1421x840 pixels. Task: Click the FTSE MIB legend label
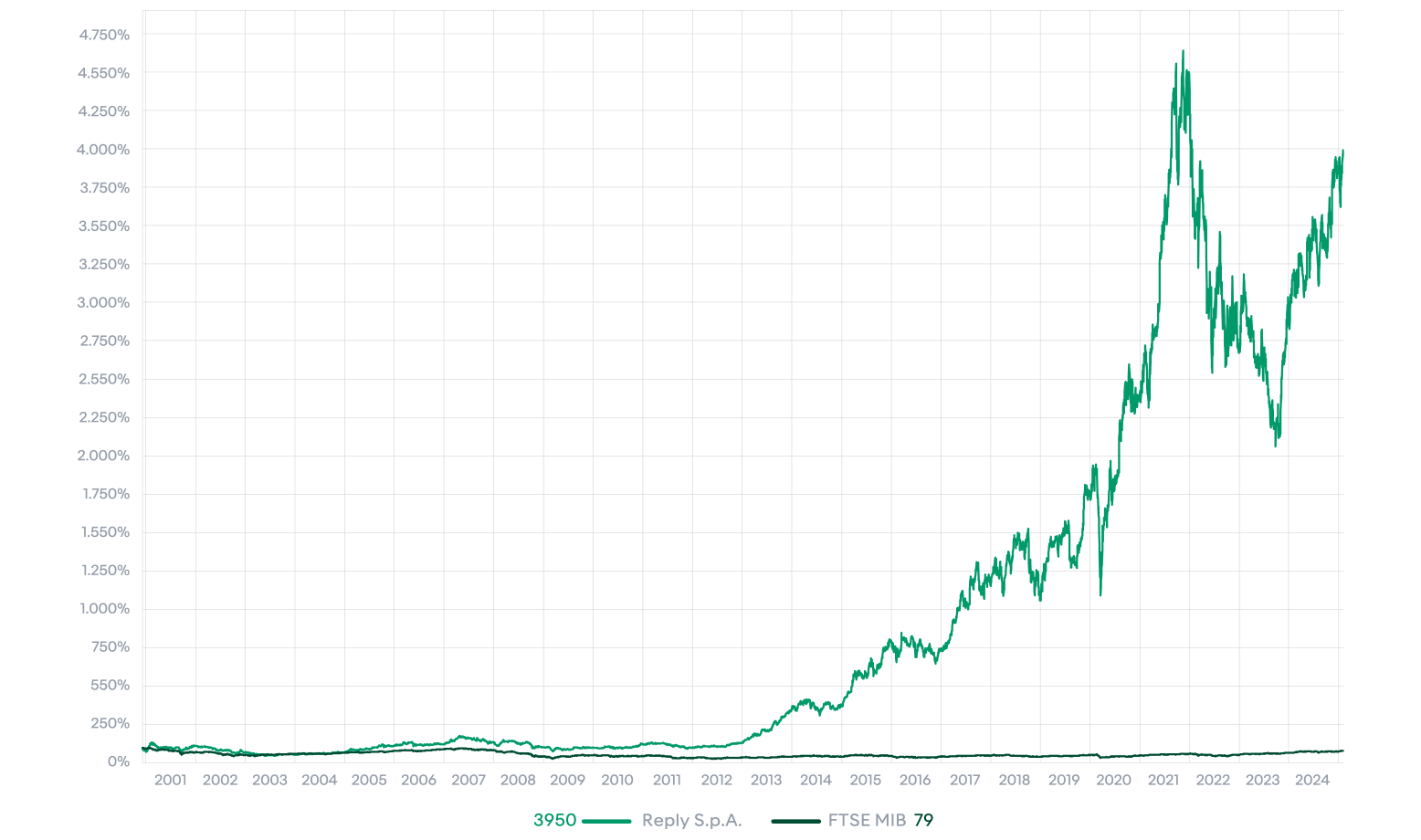[x=867, y=821]
